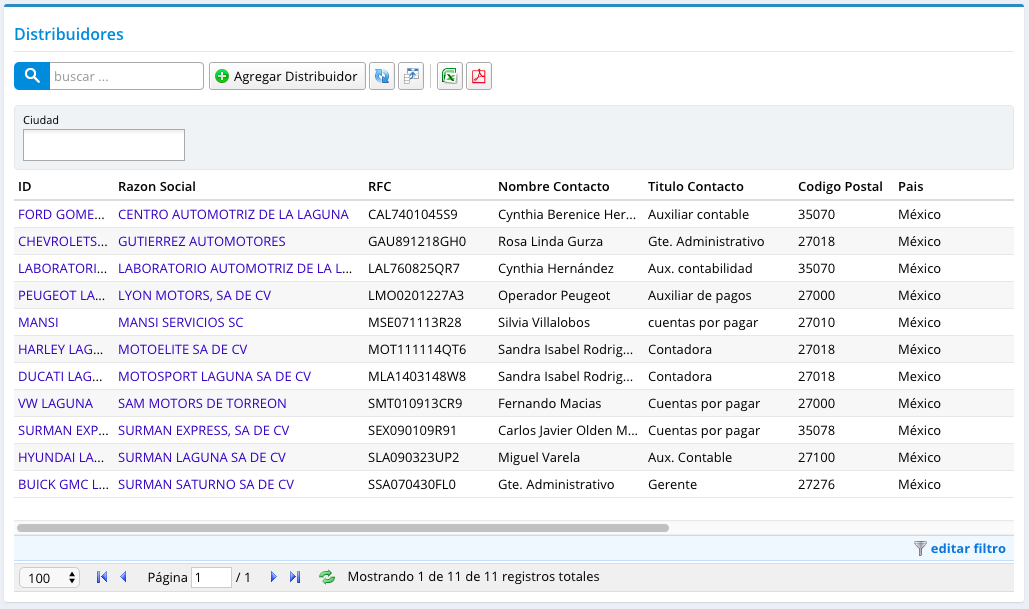Jump to the last page of records
The width and height of the screenshot is (1029, 609).
[295, 577]
